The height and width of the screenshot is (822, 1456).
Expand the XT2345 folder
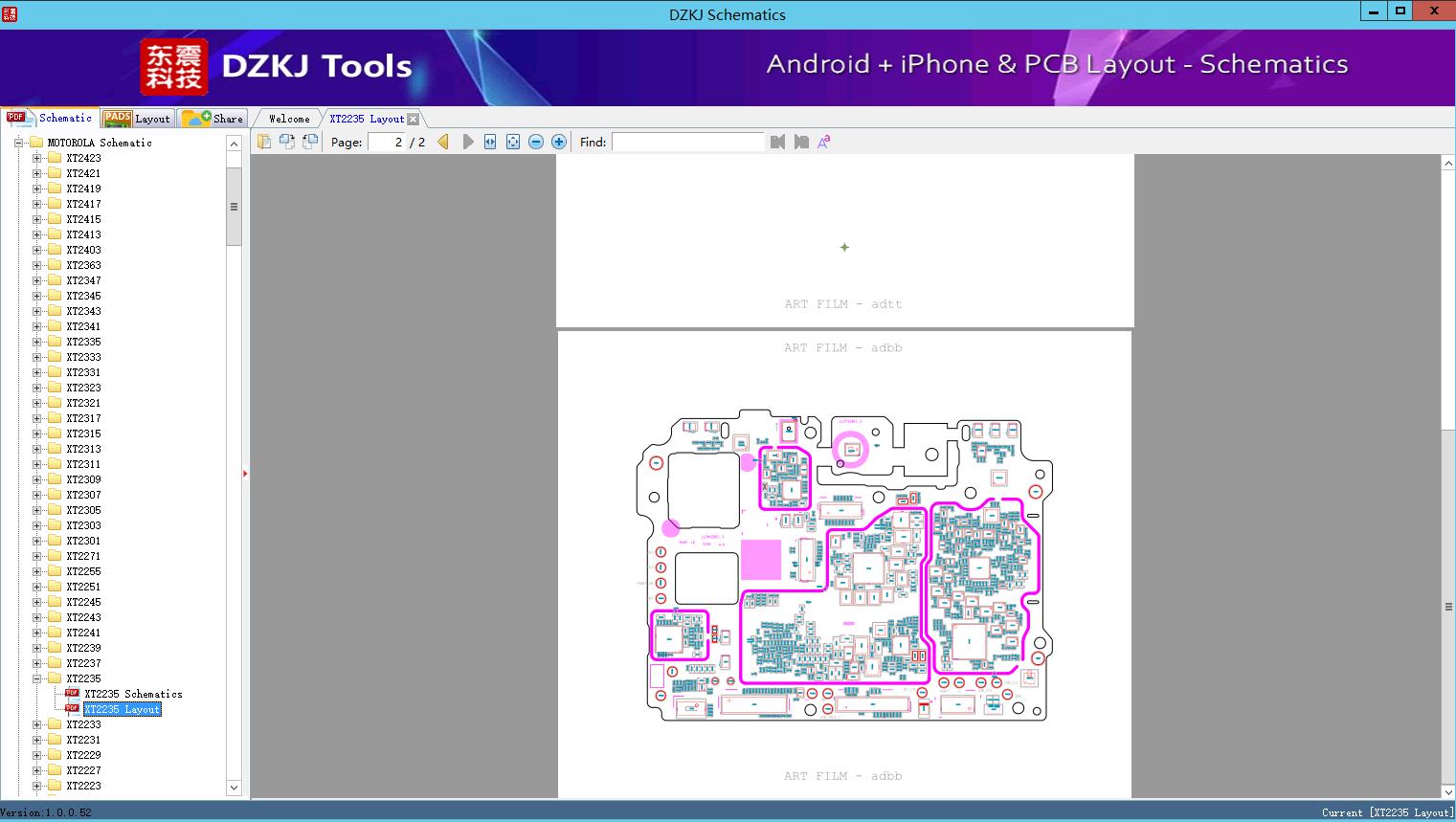tap(36, 296)
